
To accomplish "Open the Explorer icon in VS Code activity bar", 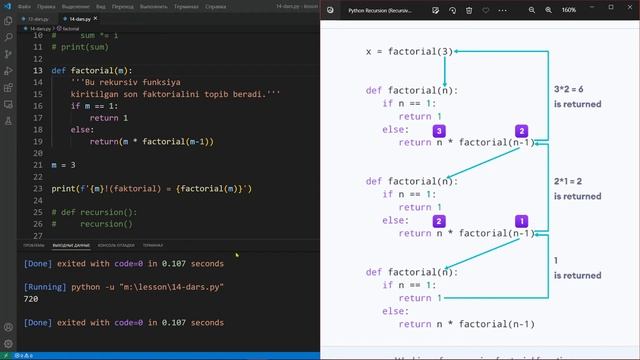I will pos(8,21).
